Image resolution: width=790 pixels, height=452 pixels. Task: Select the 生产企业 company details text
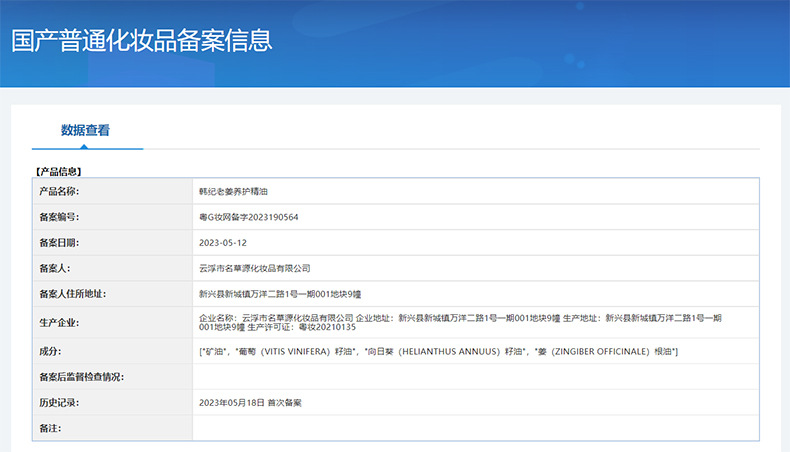pyautogui.click(x=460, y=322)
